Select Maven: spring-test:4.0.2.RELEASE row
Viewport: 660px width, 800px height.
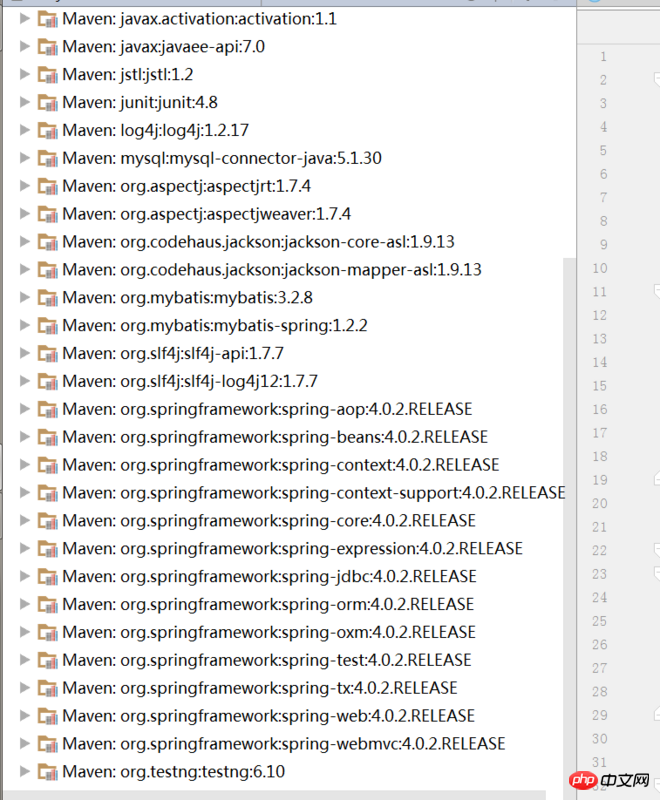(x=267, y=660)
